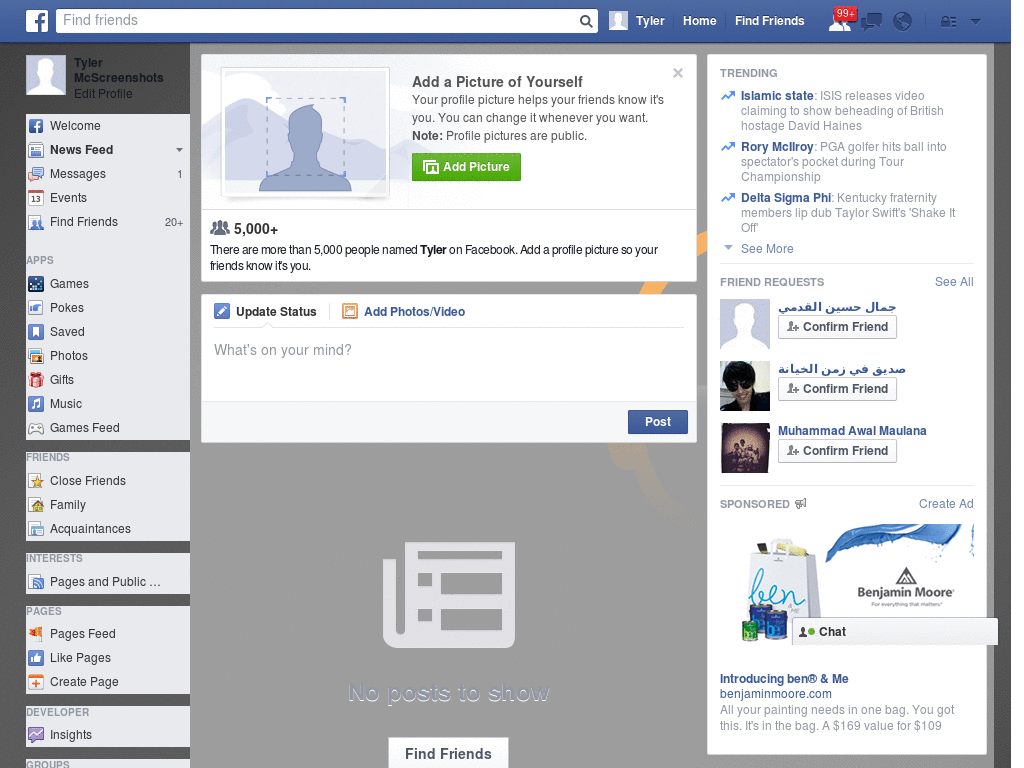Click the Find friends search field

(x=318, y=21)
